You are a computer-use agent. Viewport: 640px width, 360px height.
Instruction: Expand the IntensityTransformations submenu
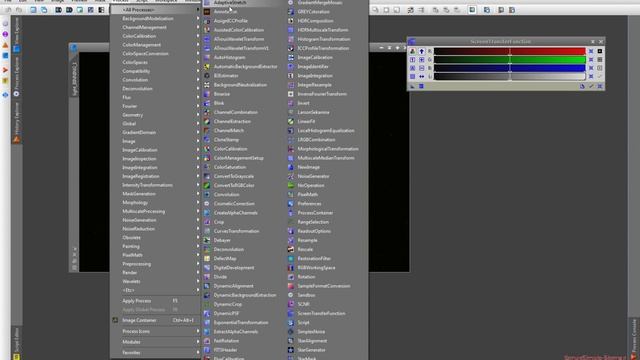[156, 185]
